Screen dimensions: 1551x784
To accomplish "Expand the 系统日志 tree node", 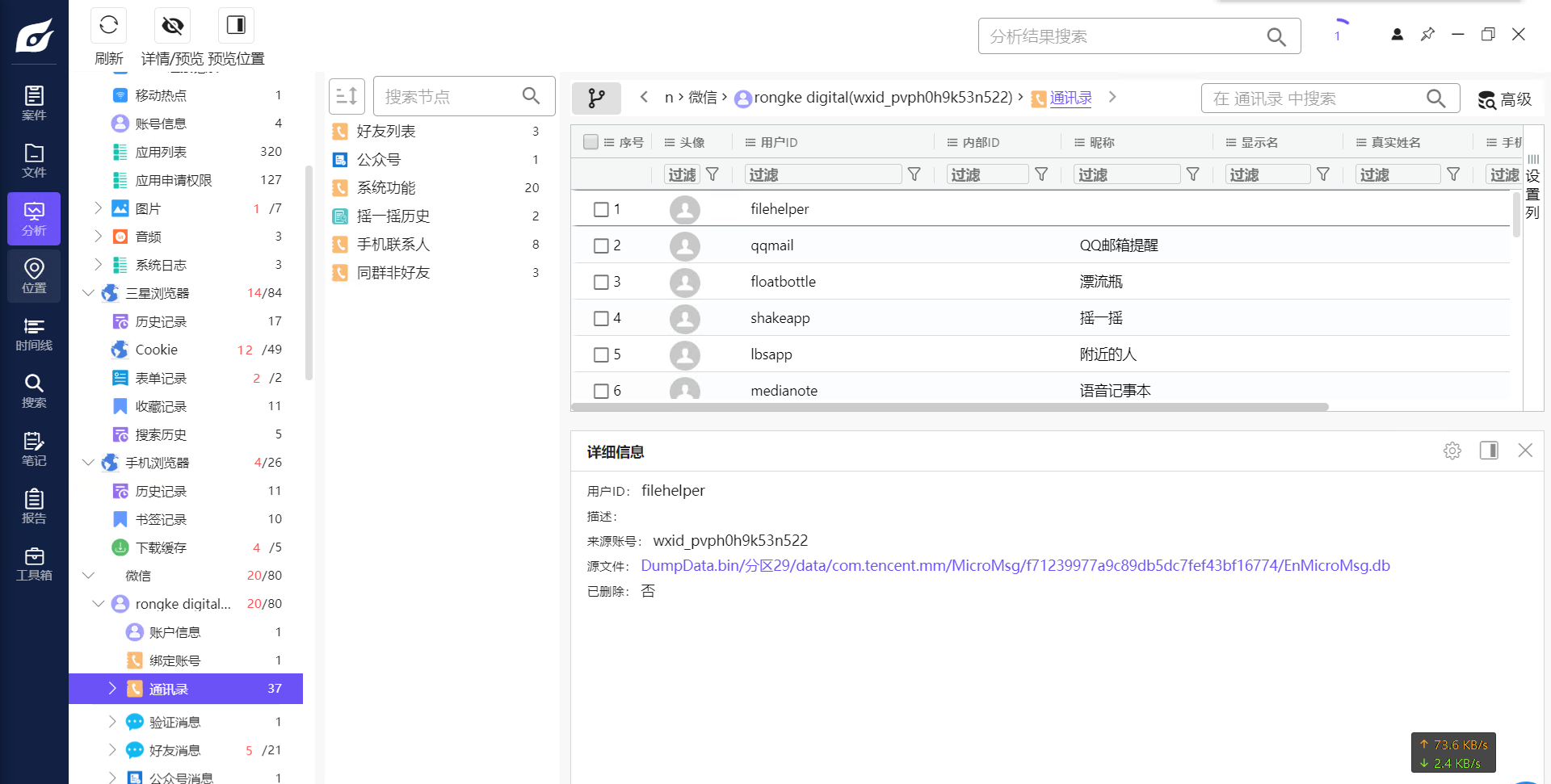I will (98, 265).
